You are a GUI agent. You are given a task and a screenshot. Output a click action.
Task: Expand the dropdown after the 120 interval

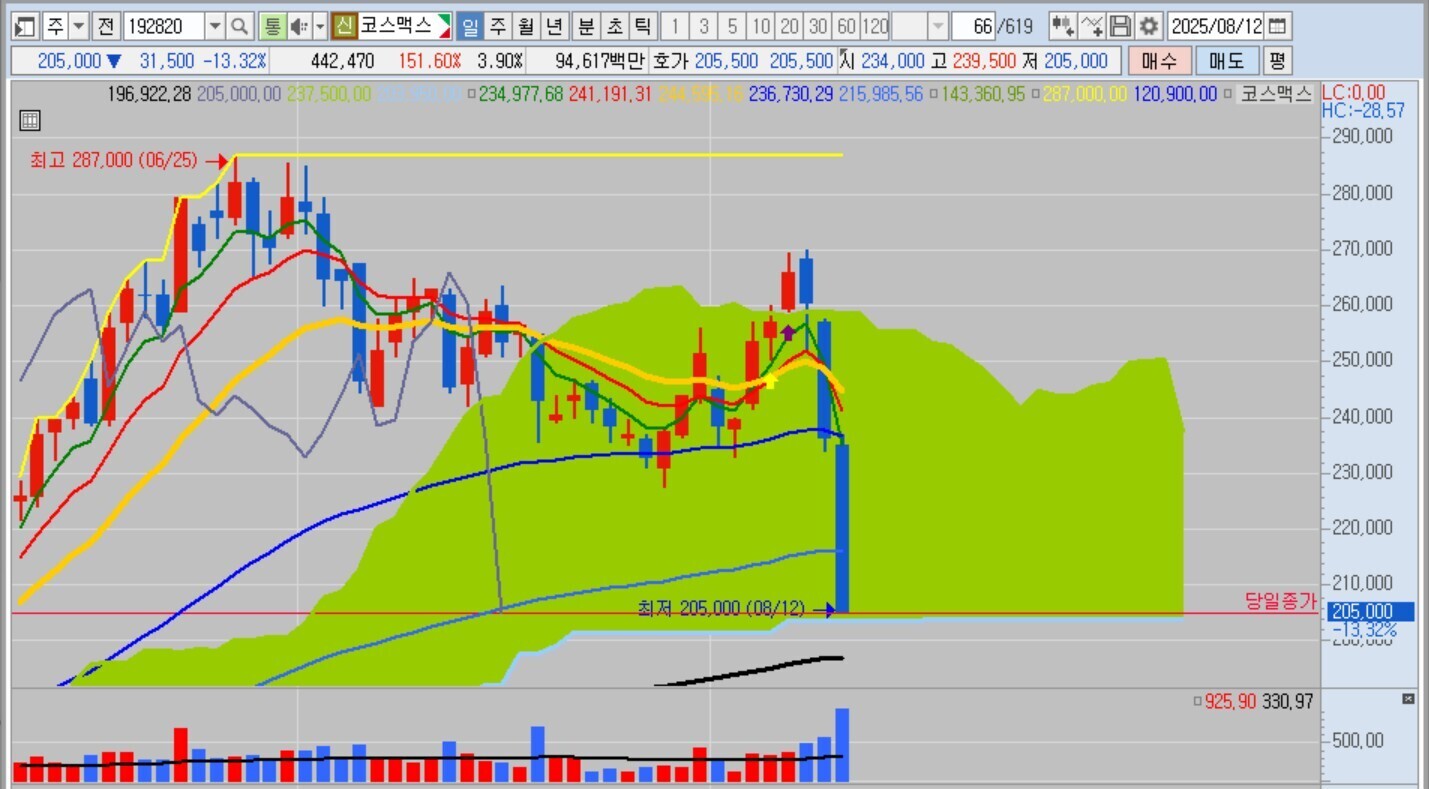pyautogui.click(x=938, y=25)
